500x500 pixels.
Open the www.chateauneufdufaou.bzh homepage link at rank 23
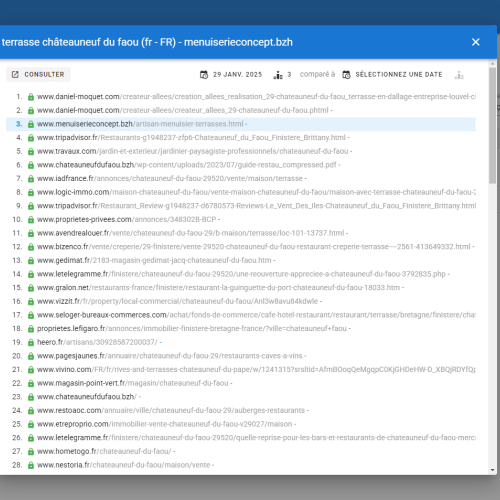pyautogui.click(x=87, y=397)
